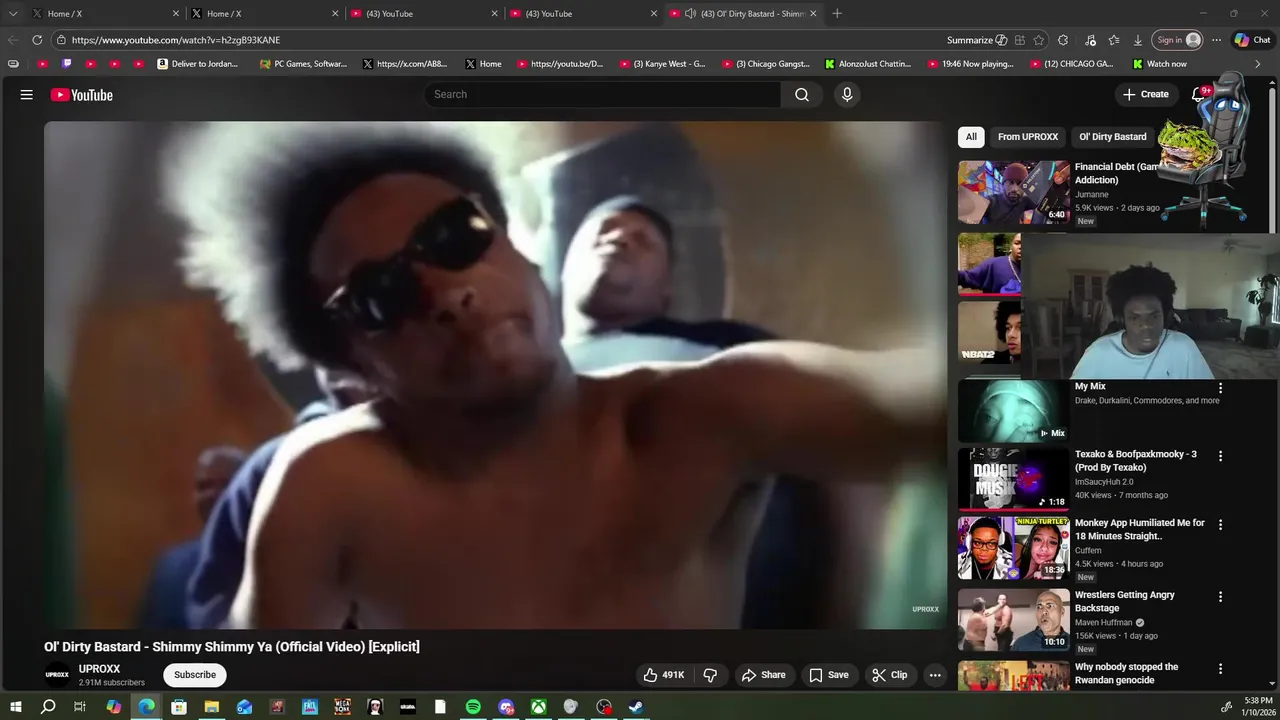This screenshot has width=1280, height=720.
Task: Open Wrestlers Getting Angry Backstage thumbnail
Action: click(1014, 620)
